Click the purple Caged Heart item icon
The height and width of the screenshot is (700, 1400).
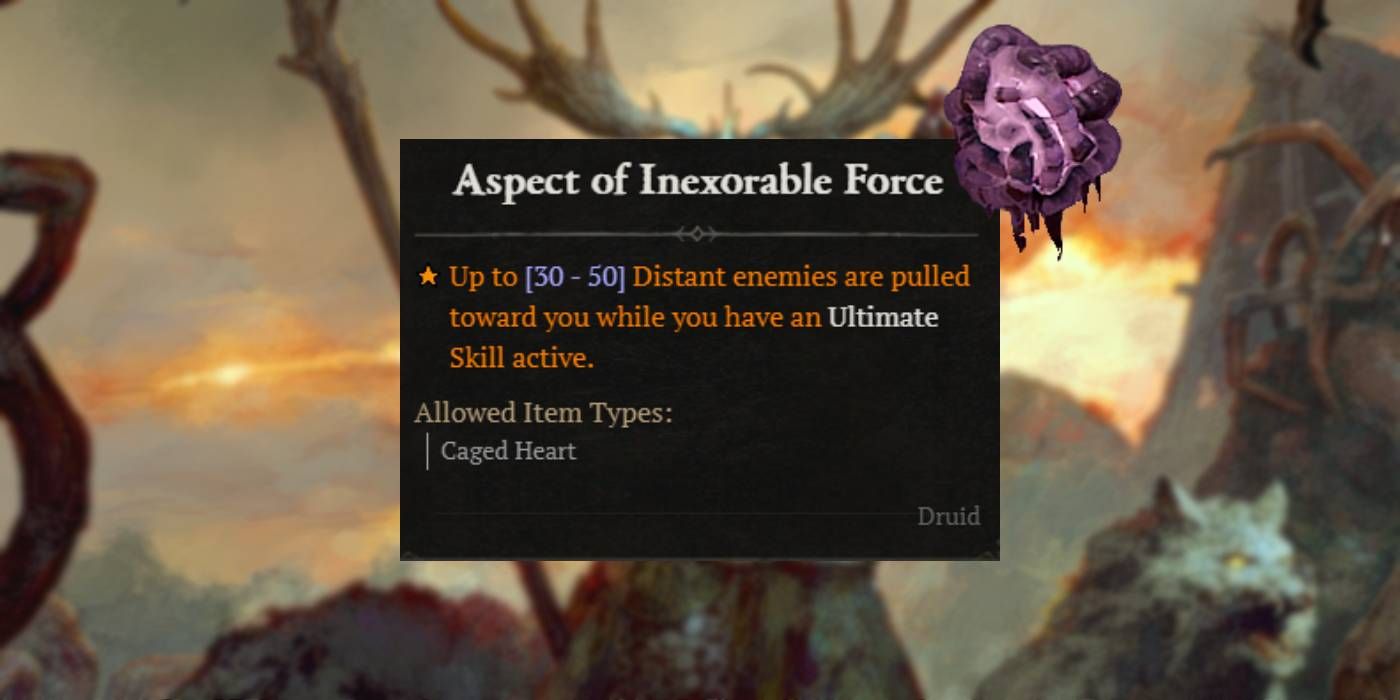click(1031, 135)
